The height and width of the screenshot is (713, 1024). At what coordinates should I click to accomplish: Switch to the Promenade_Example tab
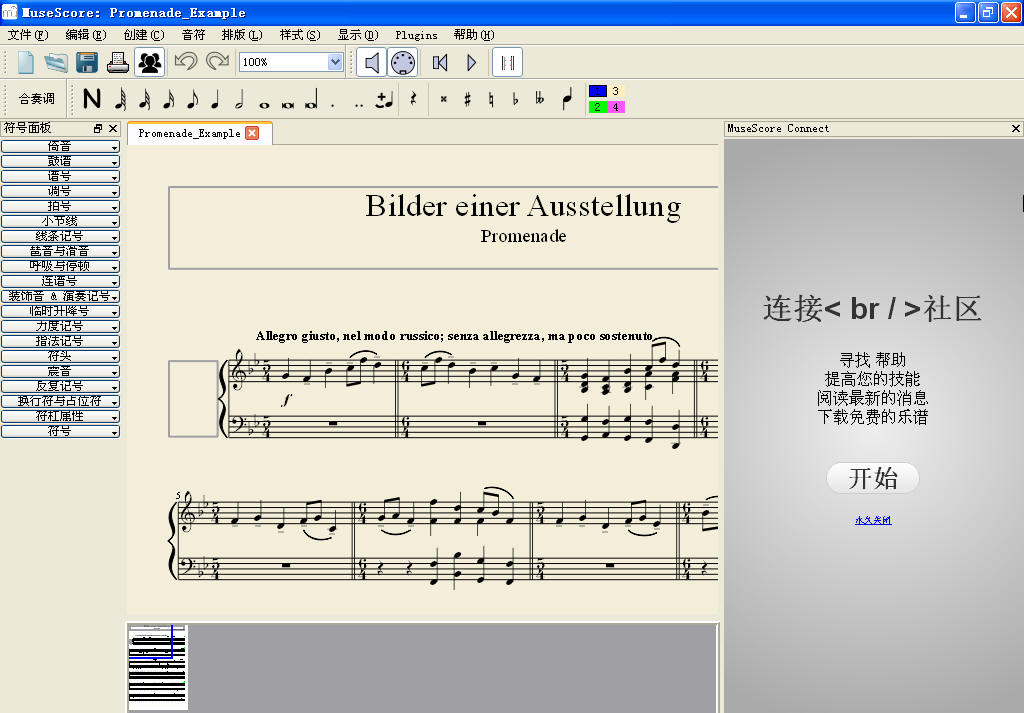click(x=189, y=133)
